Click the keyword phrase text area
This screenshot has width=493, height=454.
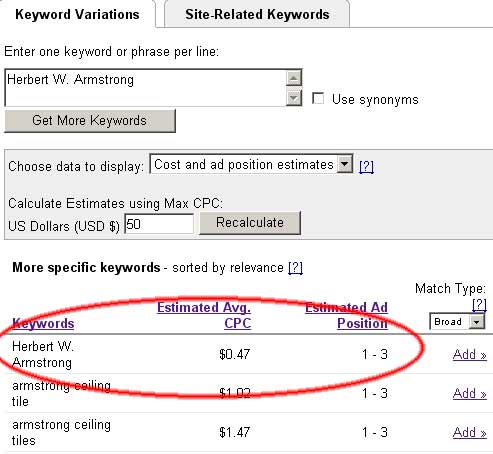(146, 88)
